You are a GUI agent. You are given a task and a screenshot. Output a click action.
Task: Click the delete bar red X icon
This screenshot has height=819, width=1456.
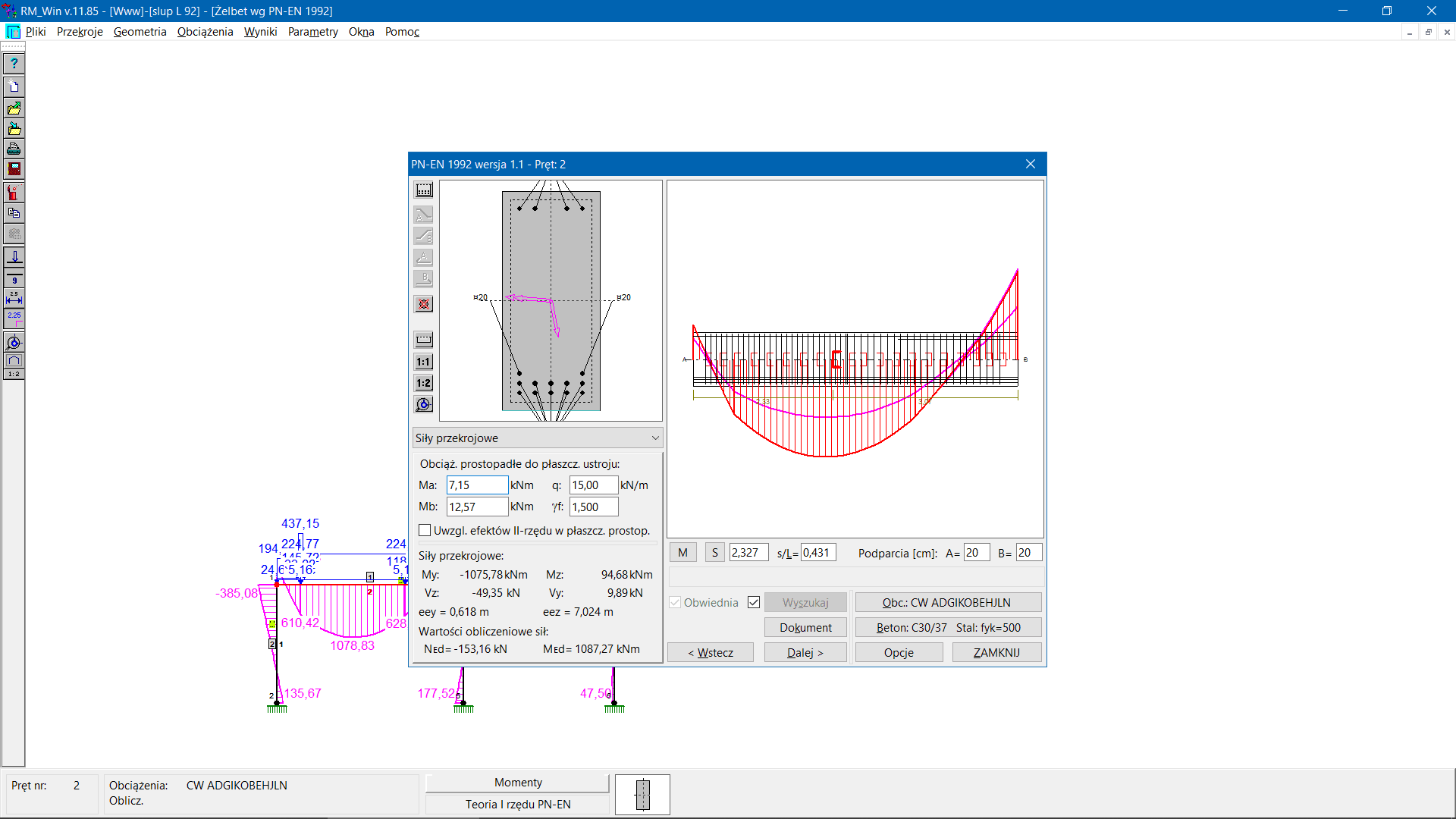424,304
